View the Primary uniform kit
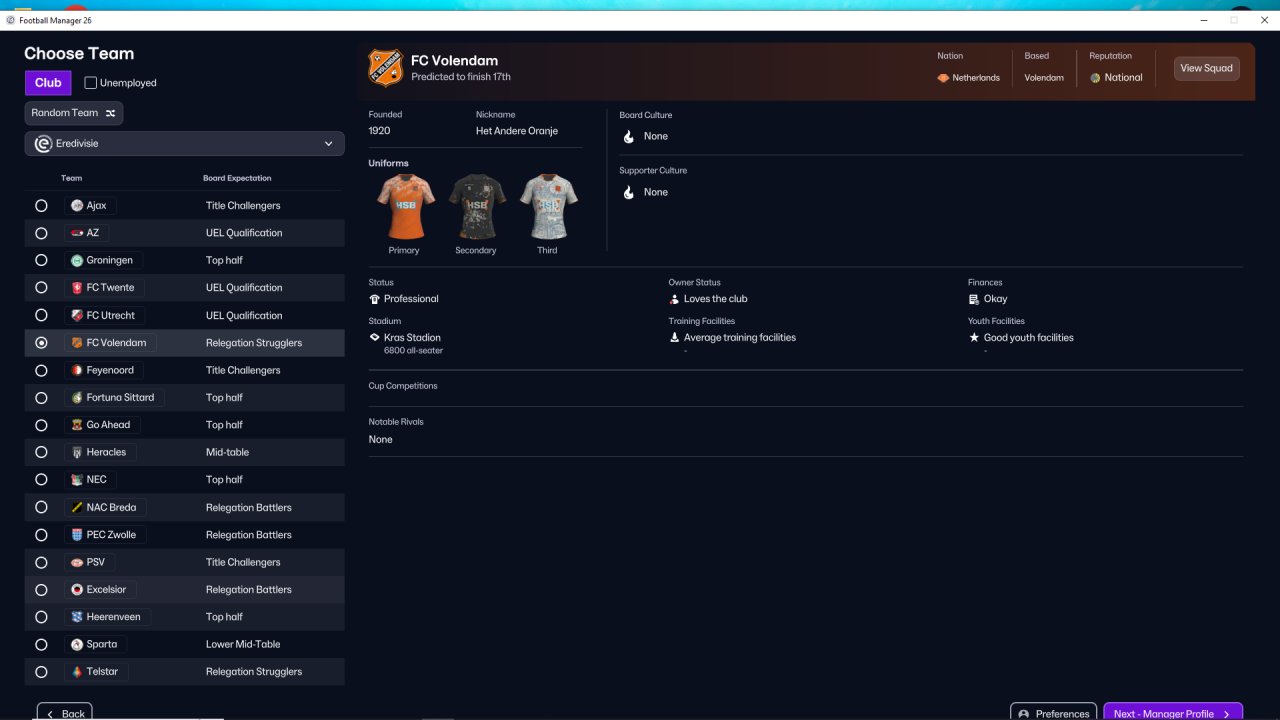 click(x=405, y=207)
